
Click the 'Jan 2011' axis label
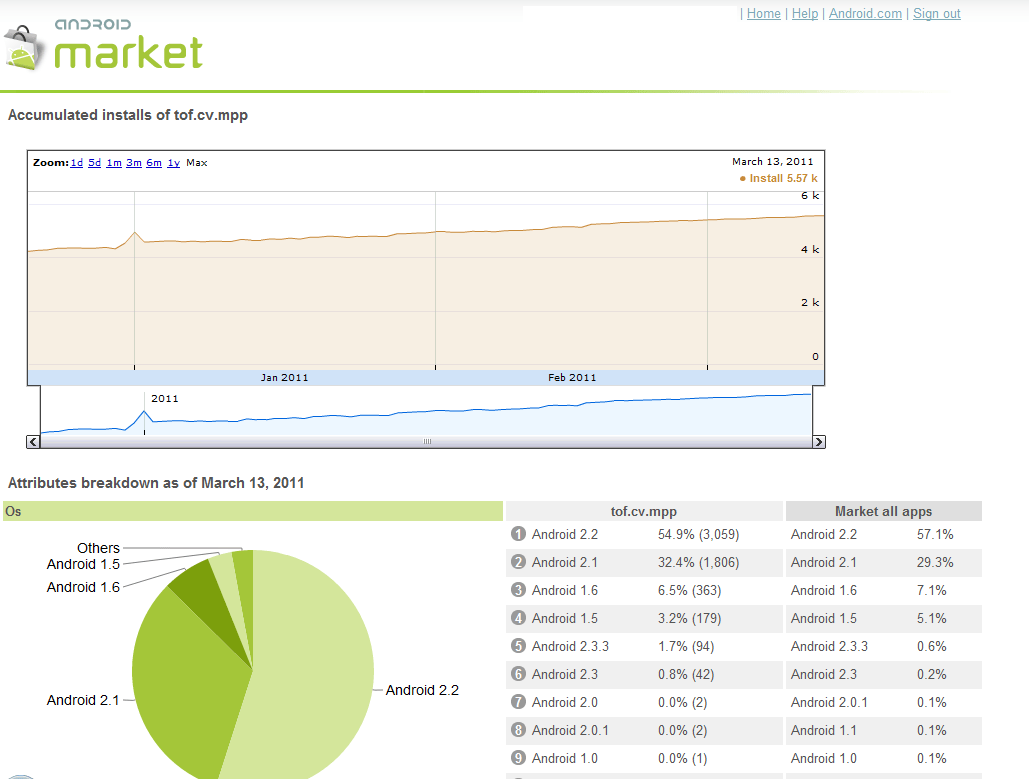(x=284, y=377)
